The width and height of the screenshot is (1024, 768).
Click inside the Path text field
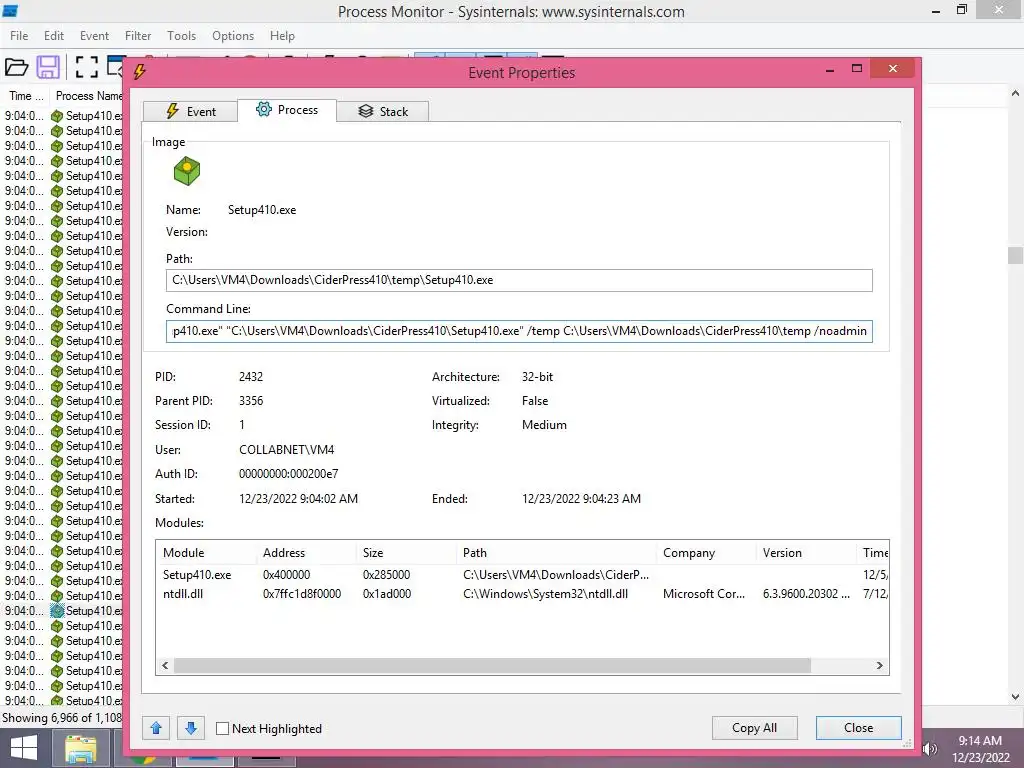pos(519,280)
